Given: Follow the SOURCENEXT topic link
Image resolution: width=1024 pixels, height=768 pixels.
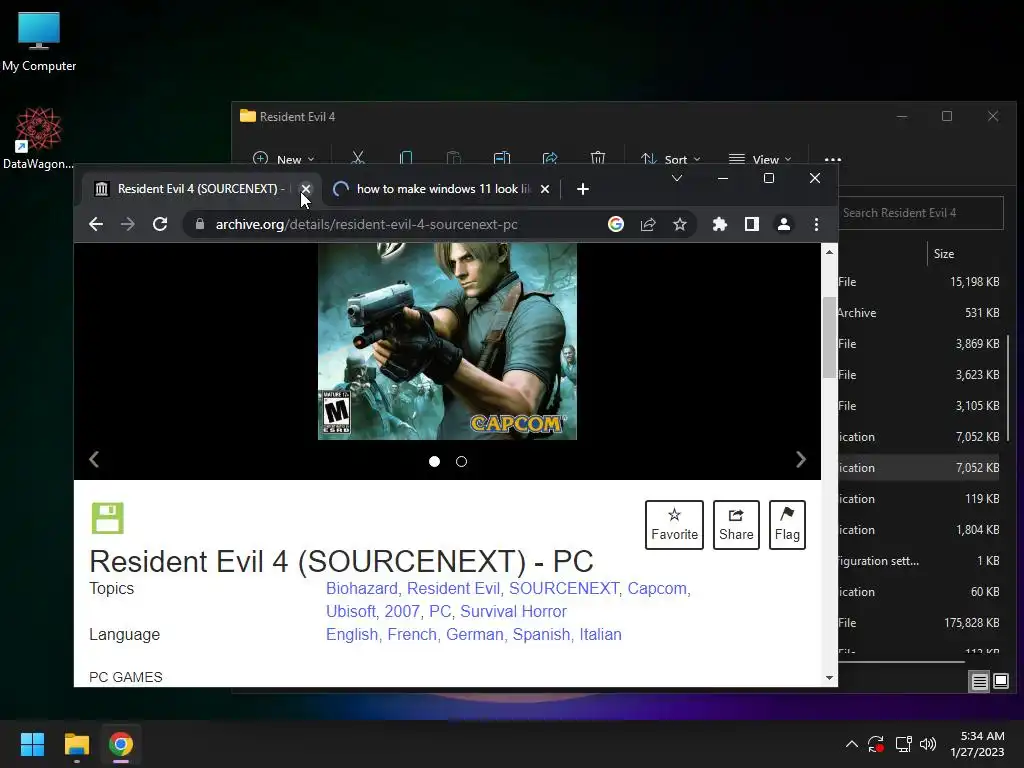Looking at the screenshot, I should coord(564,588).
